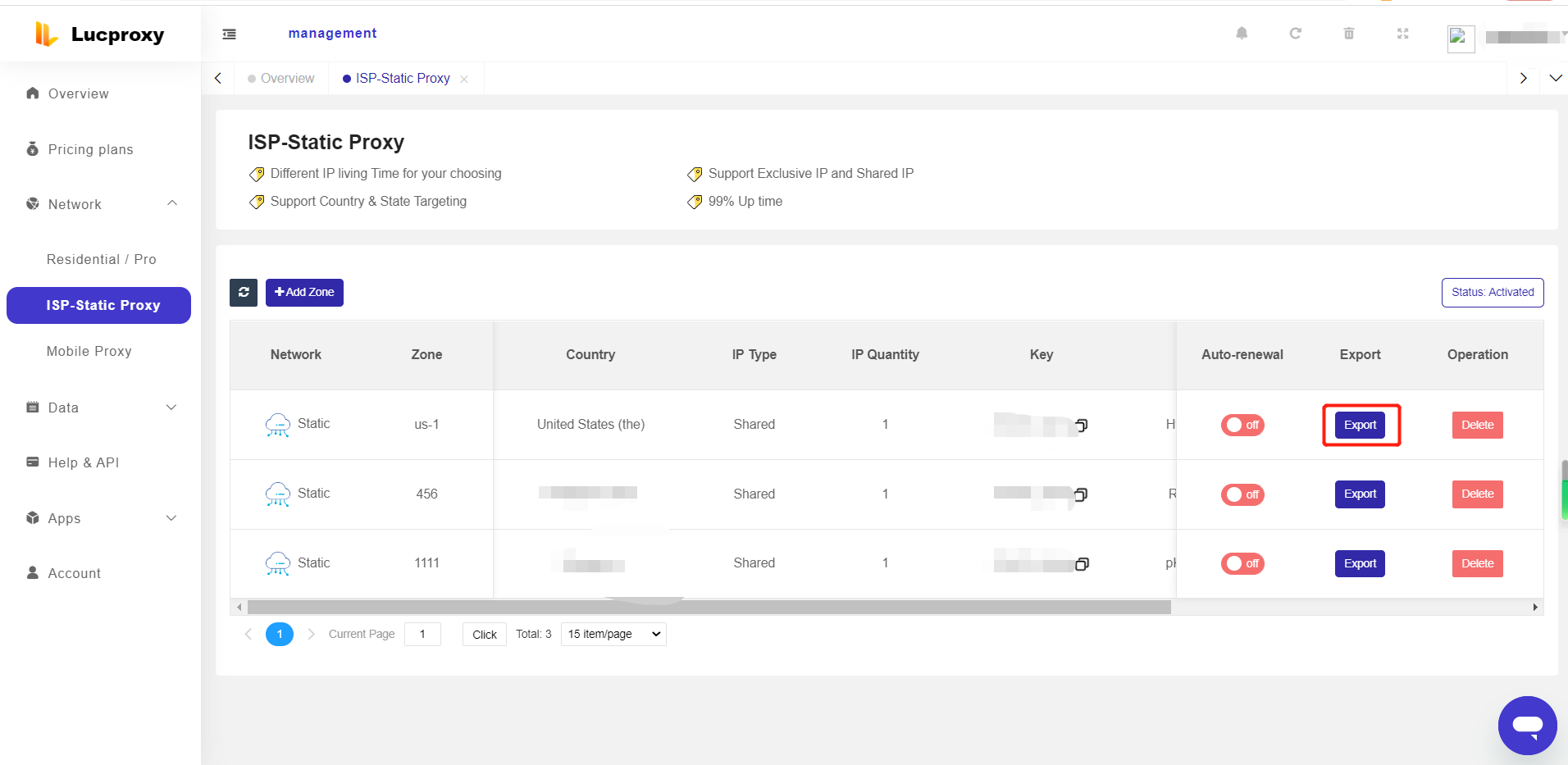Export zone 456
This screenshot has width=1568, height=765.
(1360, 494)
